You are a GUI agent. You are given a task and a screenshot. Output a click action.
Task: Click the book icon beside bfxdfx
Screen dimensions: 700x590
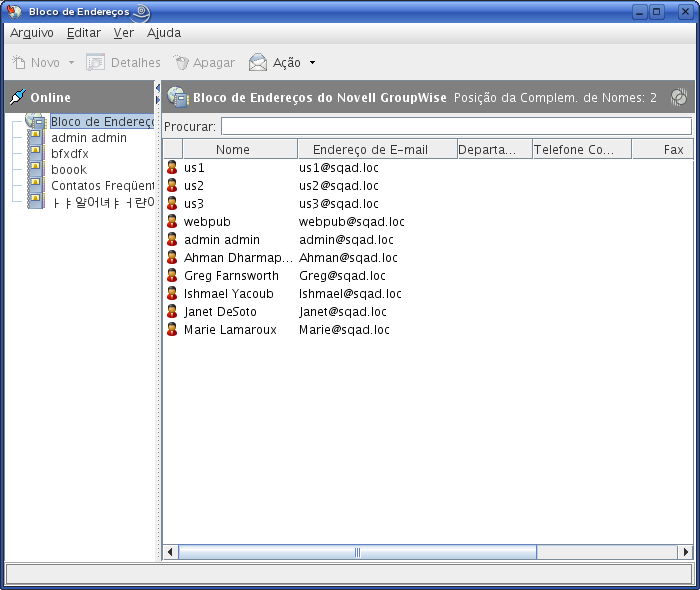(36, 154)
